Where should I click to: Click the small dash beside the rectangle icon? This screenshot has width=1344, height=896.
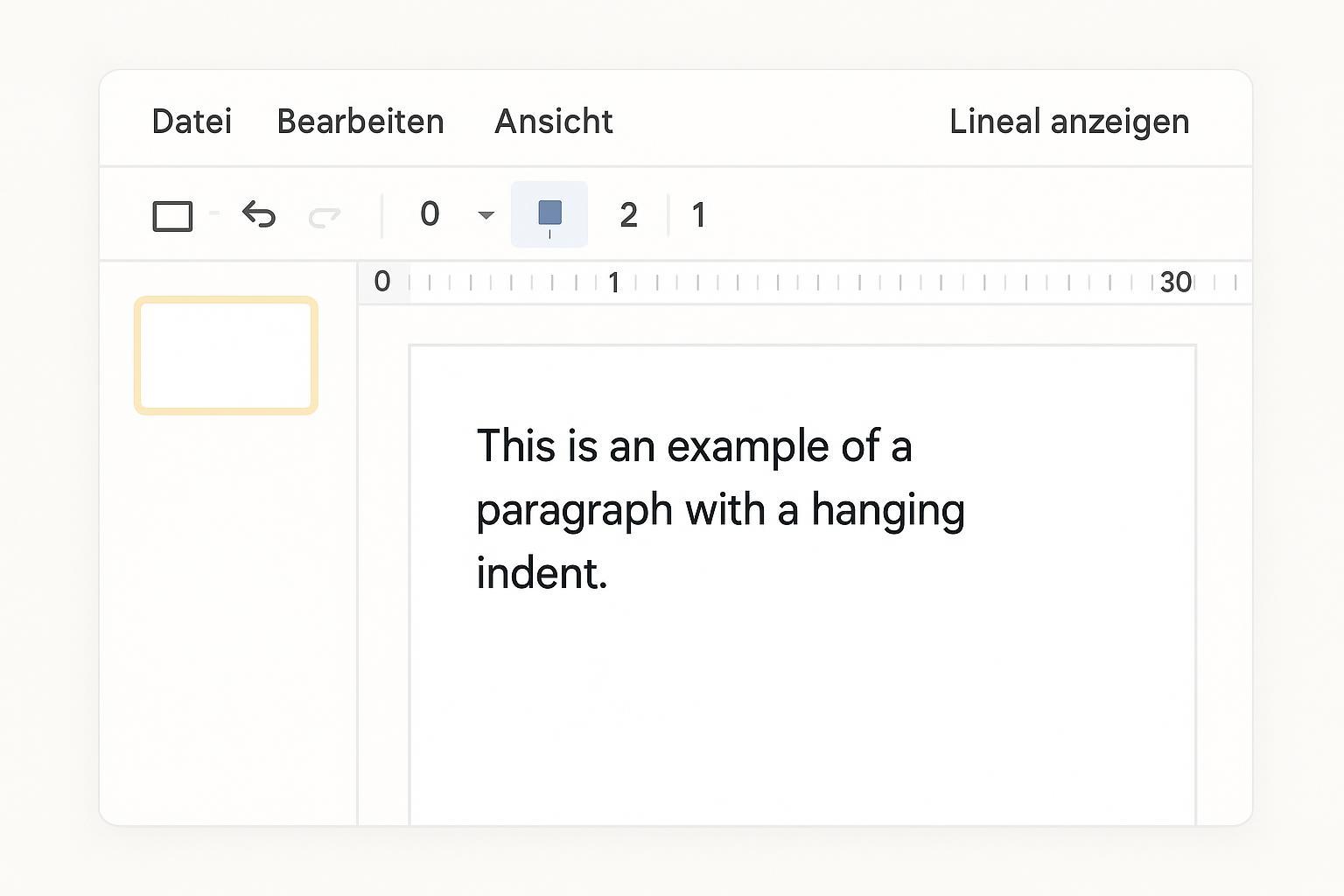[214, 213]
